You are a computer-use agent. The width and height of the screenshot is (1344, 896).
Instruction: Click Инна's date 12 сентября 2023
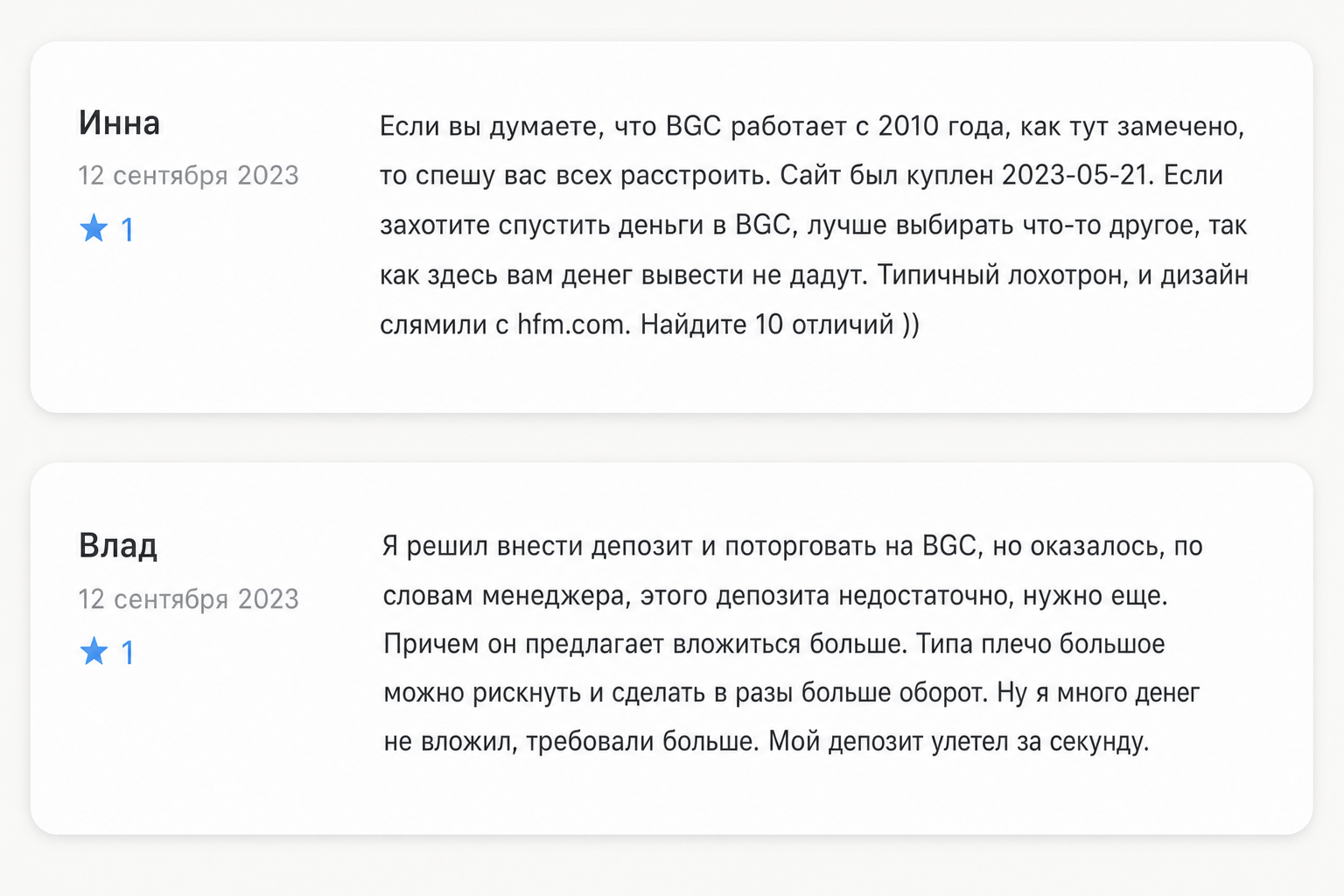click(189, 175)
